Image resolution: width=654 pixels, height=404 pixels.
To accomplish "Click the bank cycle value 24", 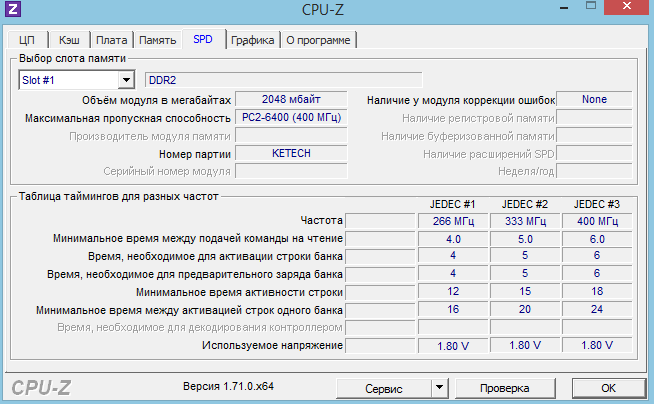I will (597, 309).
